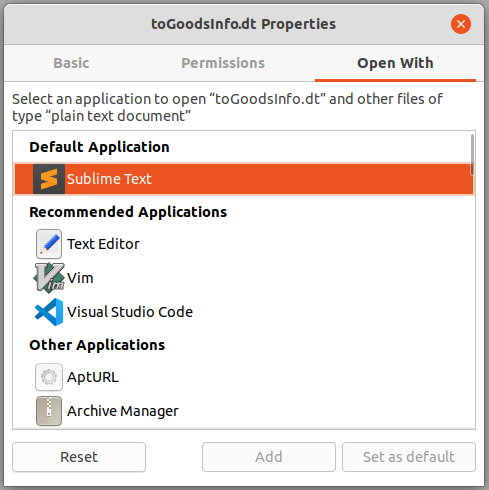Viewport: 489px width, 490px height.
Task: Click the Archive Manager zipper icon
Action: (49, 411)
